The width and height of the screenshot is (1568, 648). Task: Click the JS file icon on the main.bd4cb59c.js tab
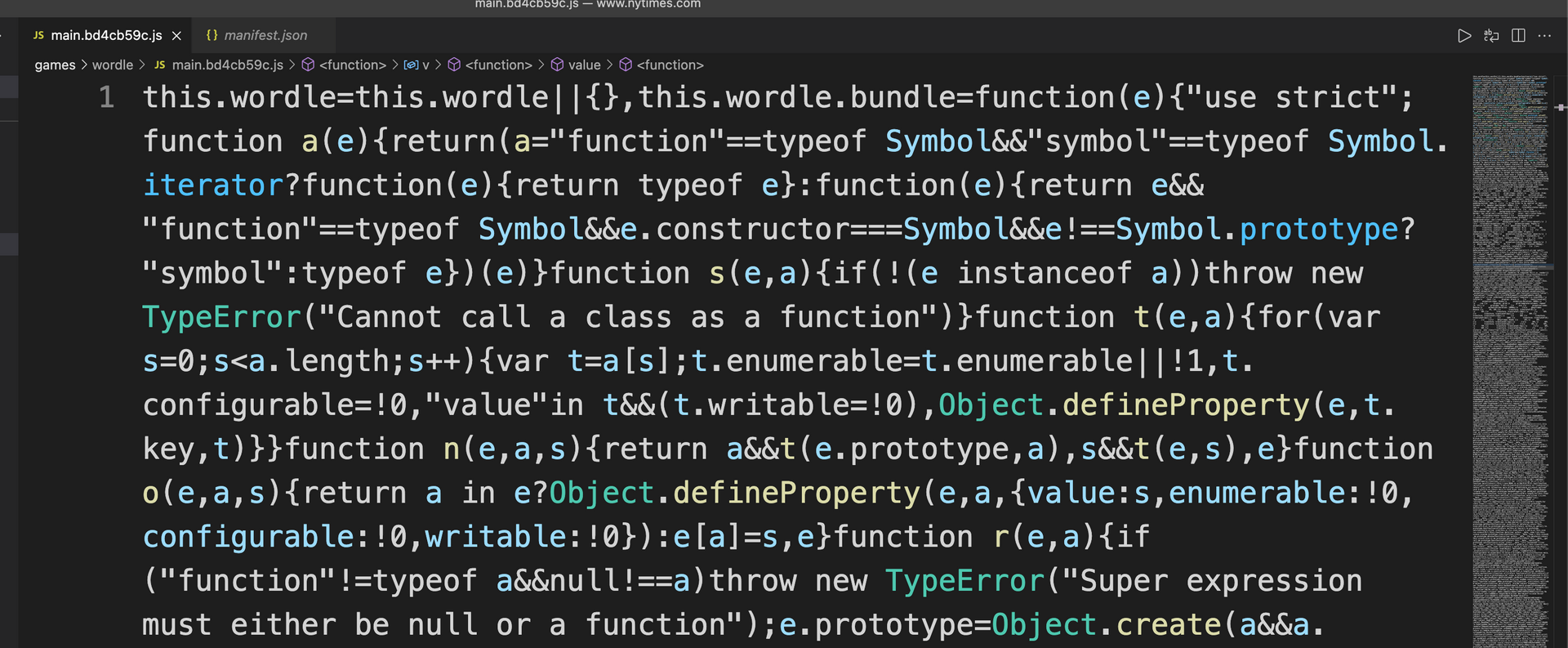(38, 35)
